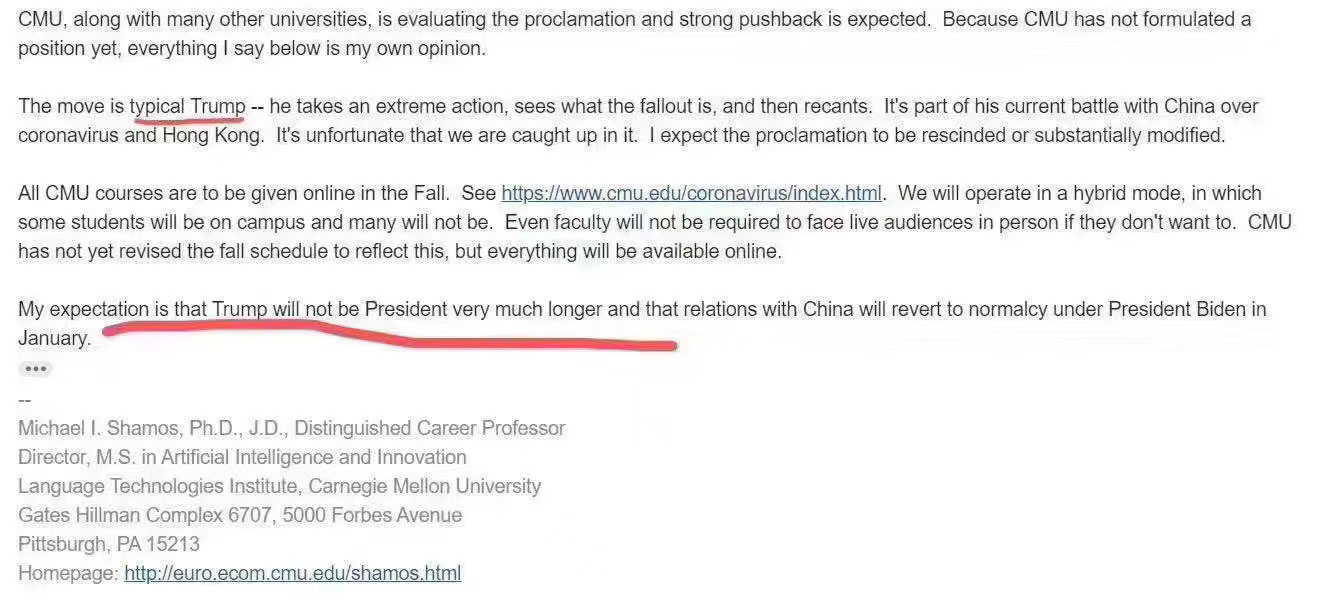Click the word 'January.' ending the last paragraph

point(54,338)
